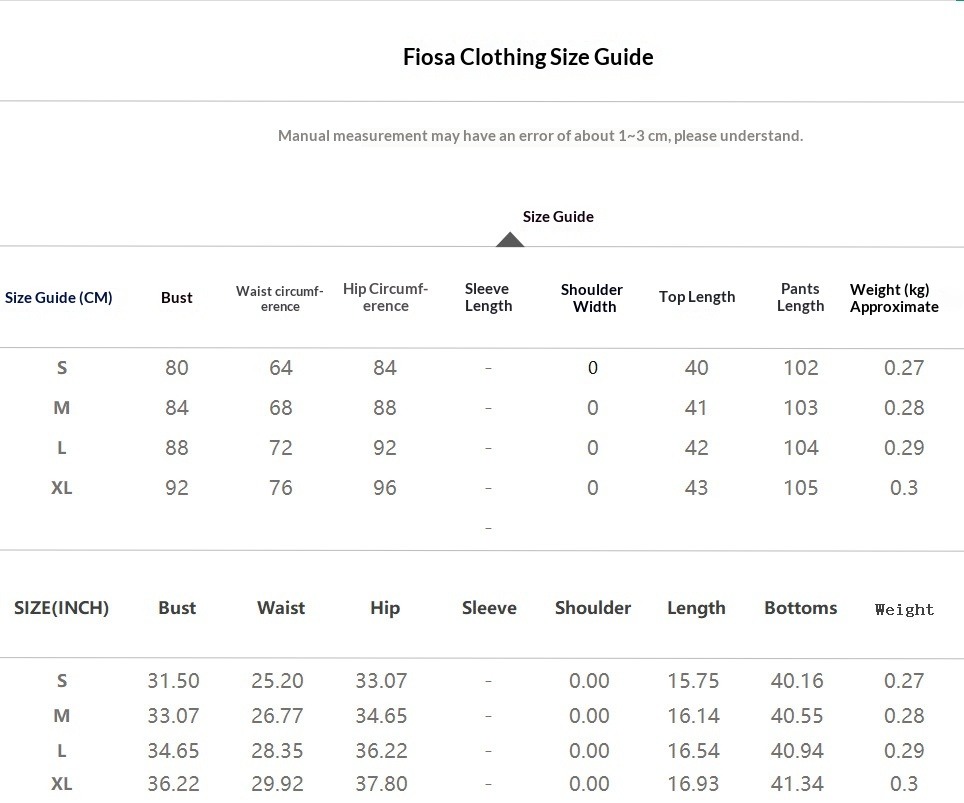
Task: Click the M size bust value 84
Action: coord(177,408)
